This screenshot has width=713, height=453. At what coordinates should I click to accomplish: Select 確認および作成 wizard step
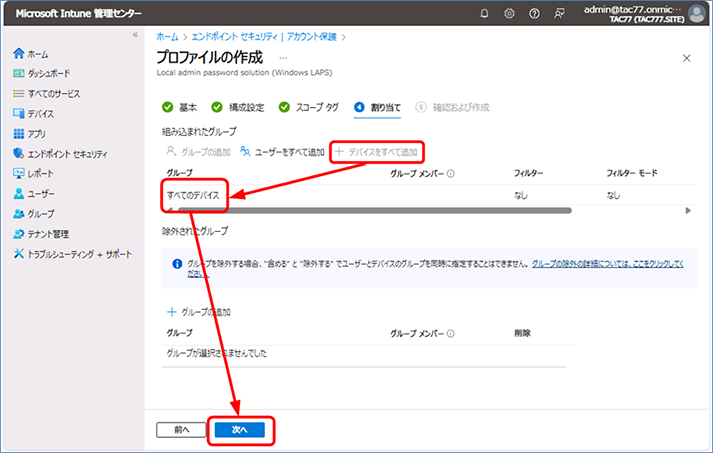(x=452, y=107)
